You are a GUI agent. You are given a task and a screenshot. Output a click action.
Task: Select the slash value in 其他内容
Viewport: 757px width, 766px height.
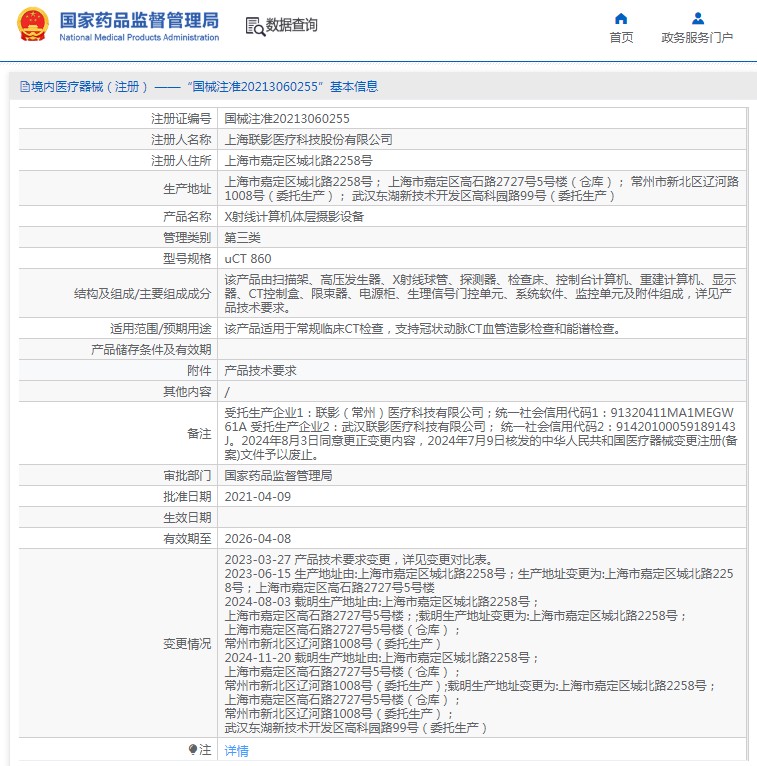click(227, 392)
